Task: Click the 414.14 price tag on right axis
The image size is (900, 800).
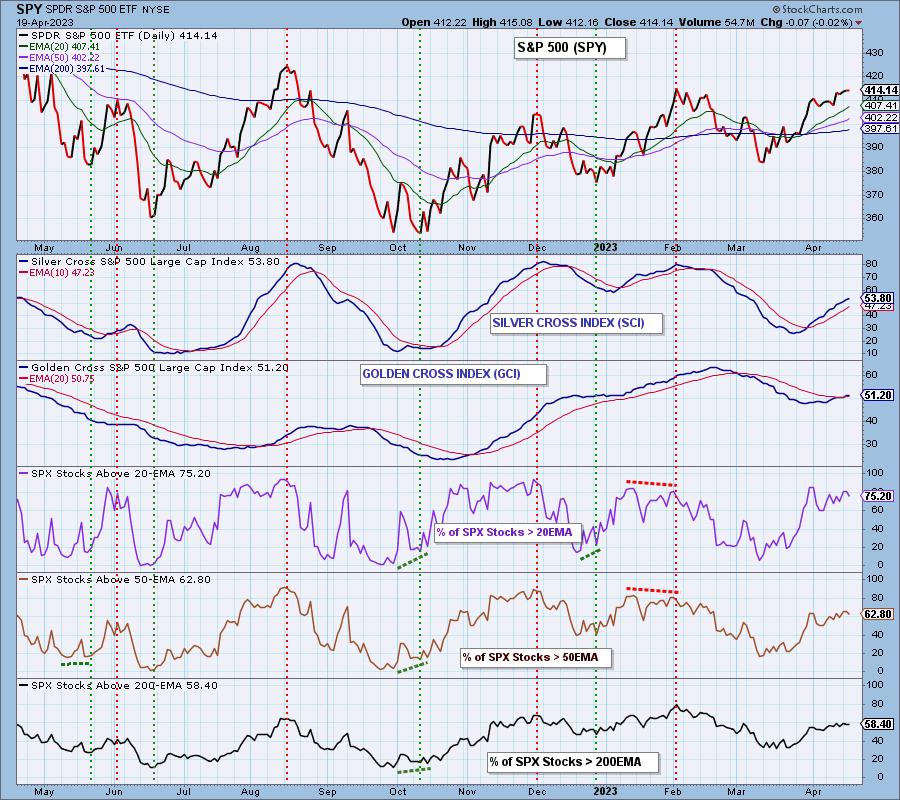Action: coord(880,90)
